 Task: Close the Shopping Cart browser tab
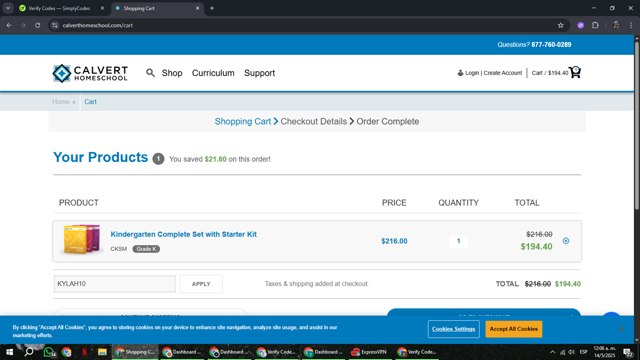point(198,8)
